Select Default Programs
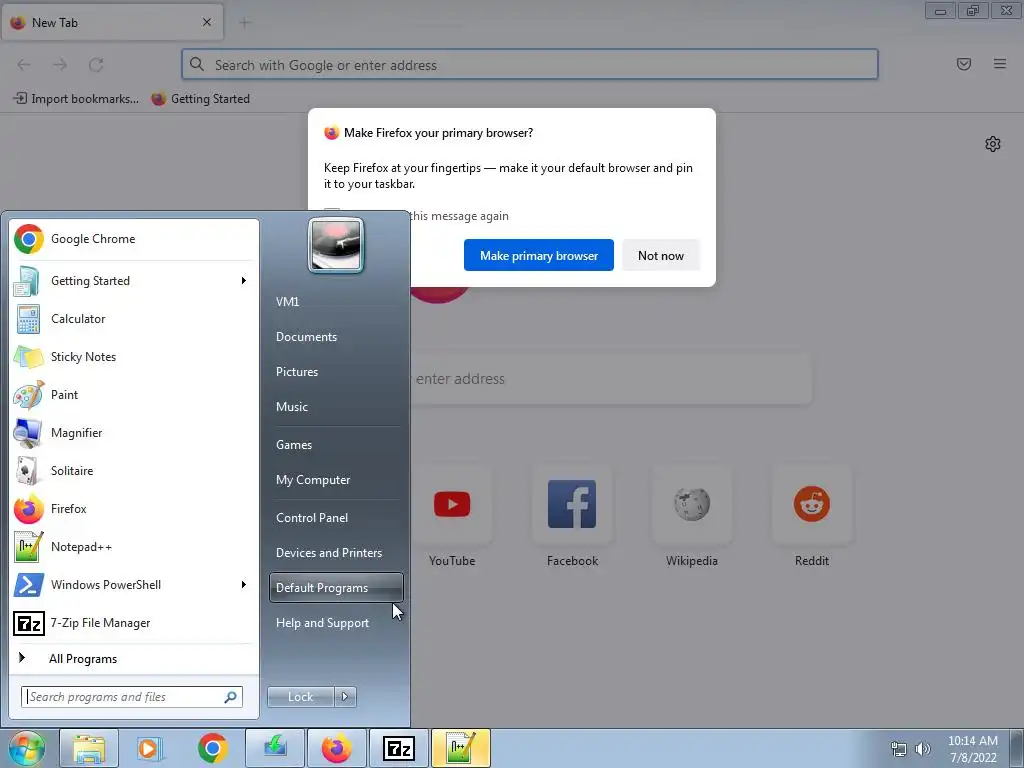Image resolution: width=1024 pixels, height=768 pixels. (x=336, y=588)
